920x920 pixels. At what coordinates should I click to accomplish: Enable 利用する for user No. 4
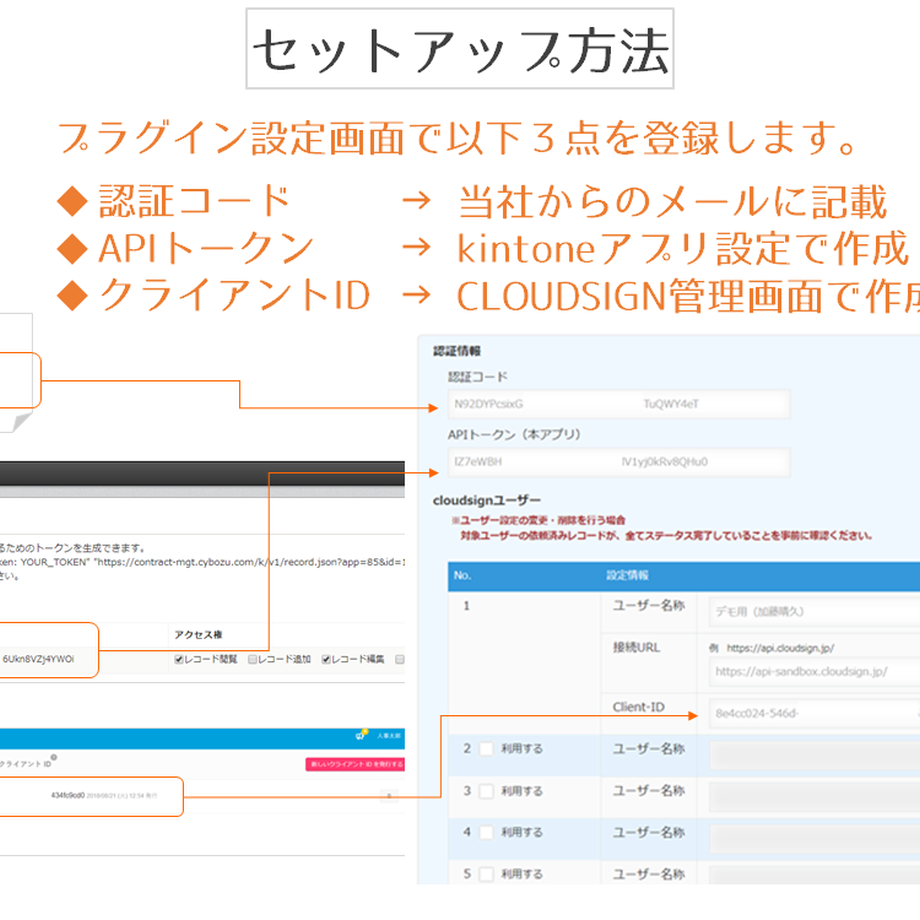tap(486, 833)
